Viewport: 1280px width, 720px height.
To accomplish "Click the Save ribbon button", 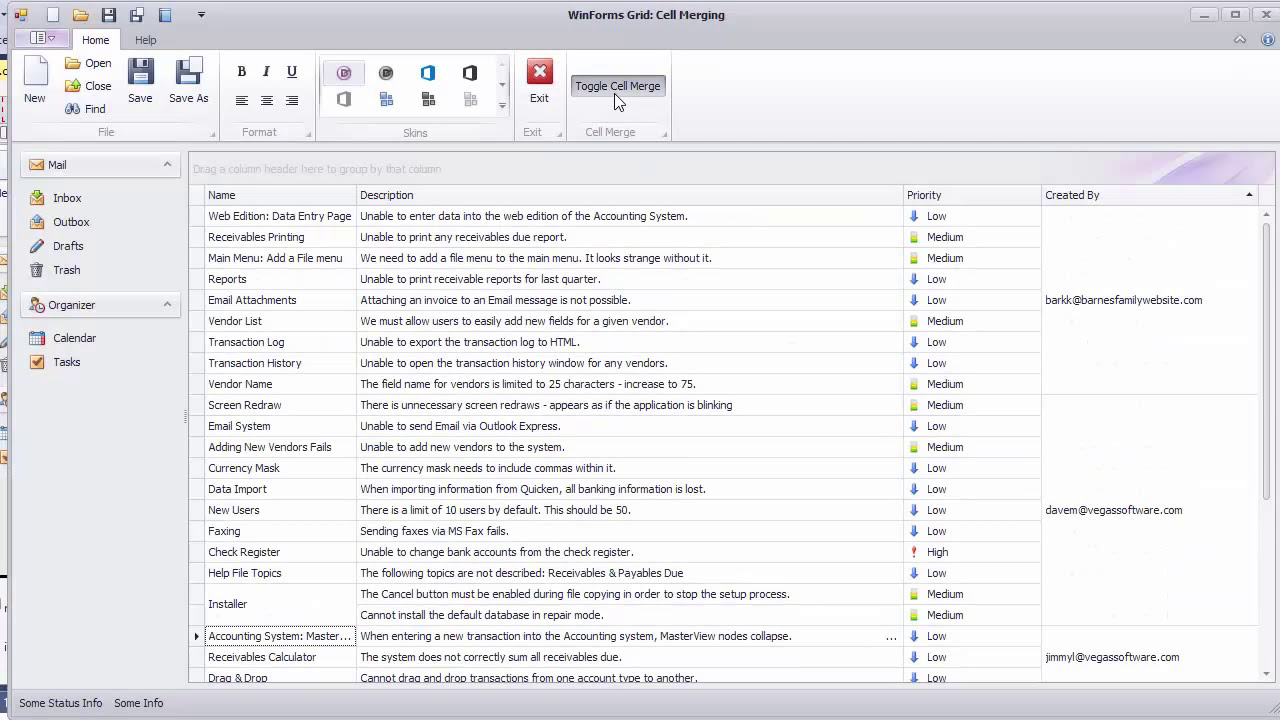I will pos(140,81).
